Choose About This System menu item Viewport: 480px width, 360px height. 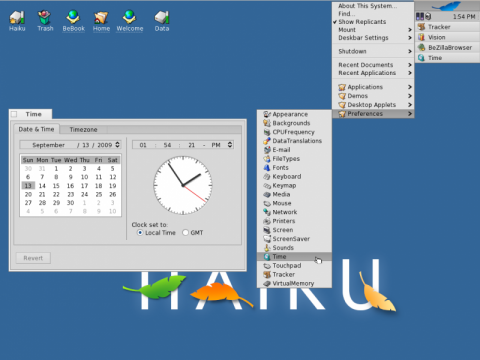(373, 6)
